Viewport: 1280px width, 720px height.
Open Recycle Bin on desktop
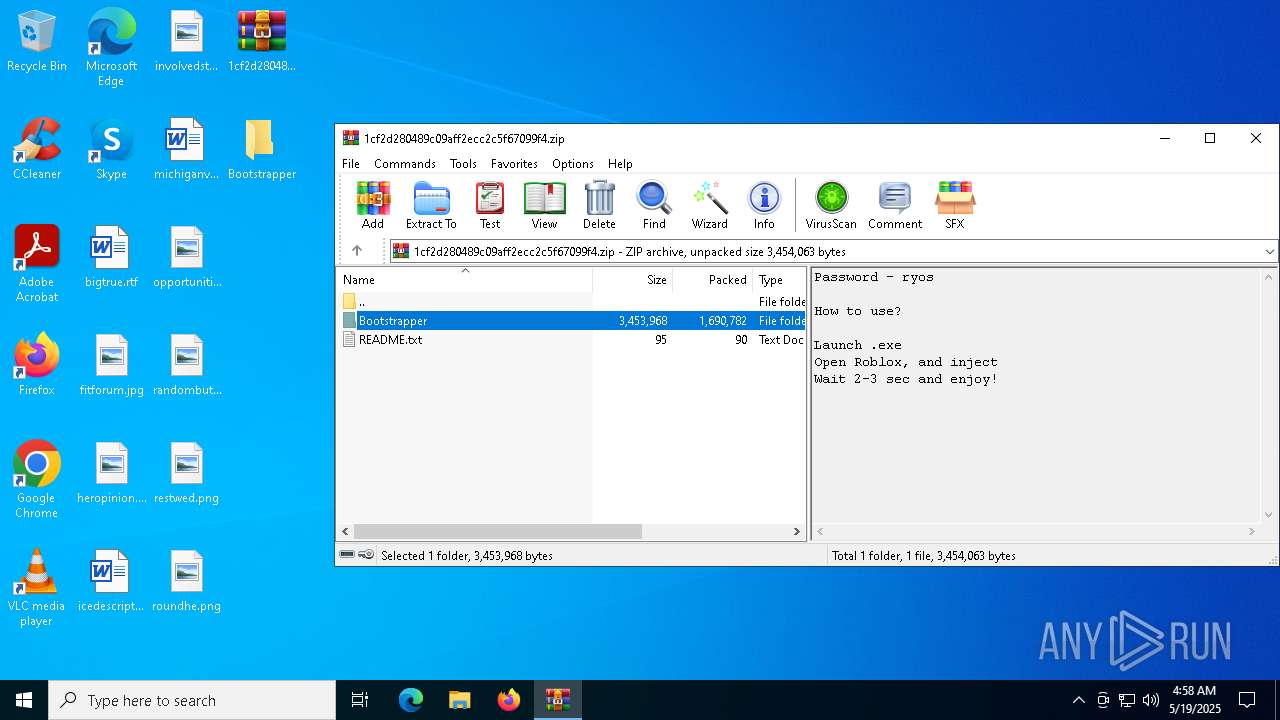(x=37, y=42)
